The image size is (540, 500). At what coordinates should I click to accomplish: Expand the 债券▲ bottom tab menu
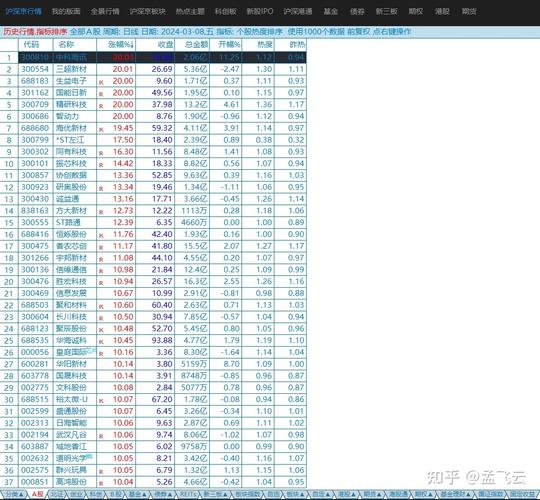pos(163,494)
